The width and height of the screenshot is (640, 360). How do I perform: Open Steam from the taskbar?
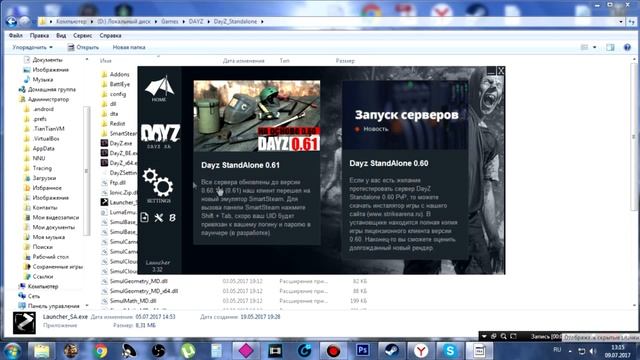391,351
